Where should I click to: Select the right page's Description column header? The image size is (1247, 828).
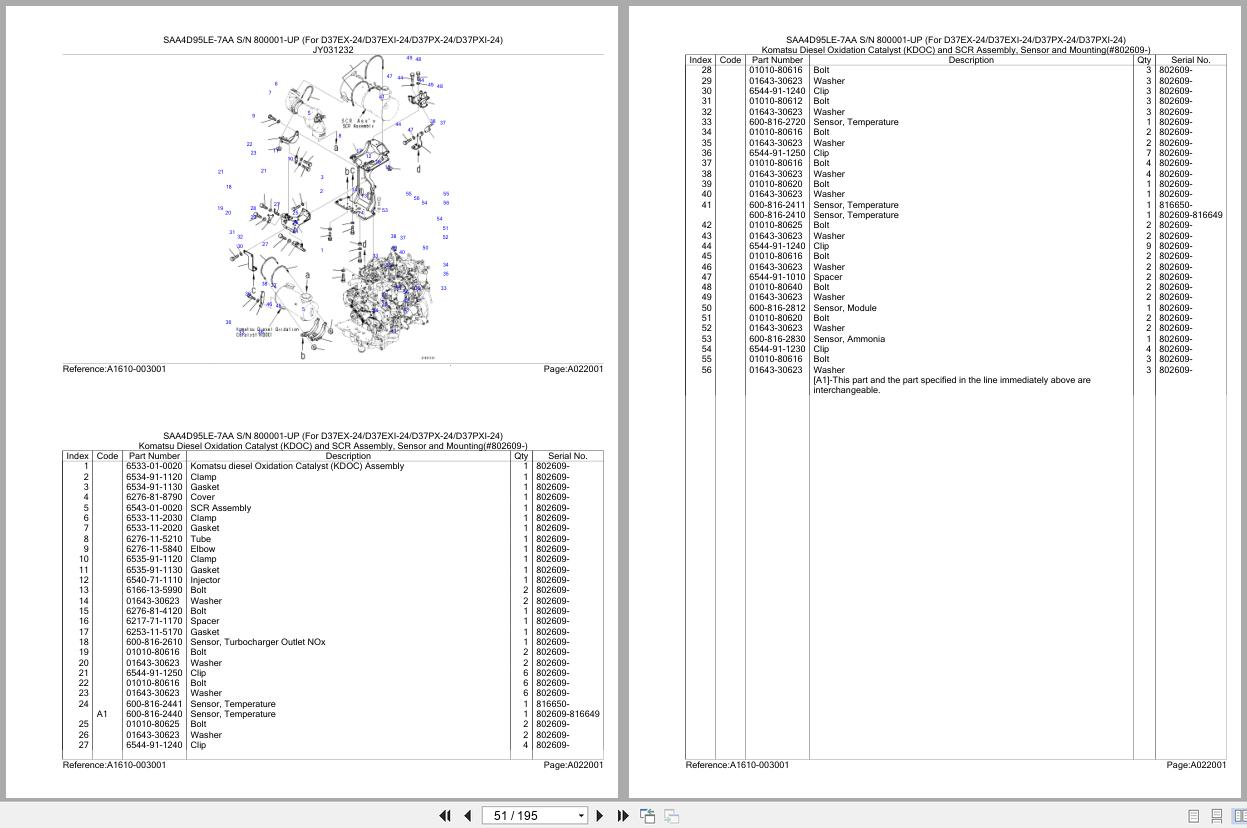point(971,60)
